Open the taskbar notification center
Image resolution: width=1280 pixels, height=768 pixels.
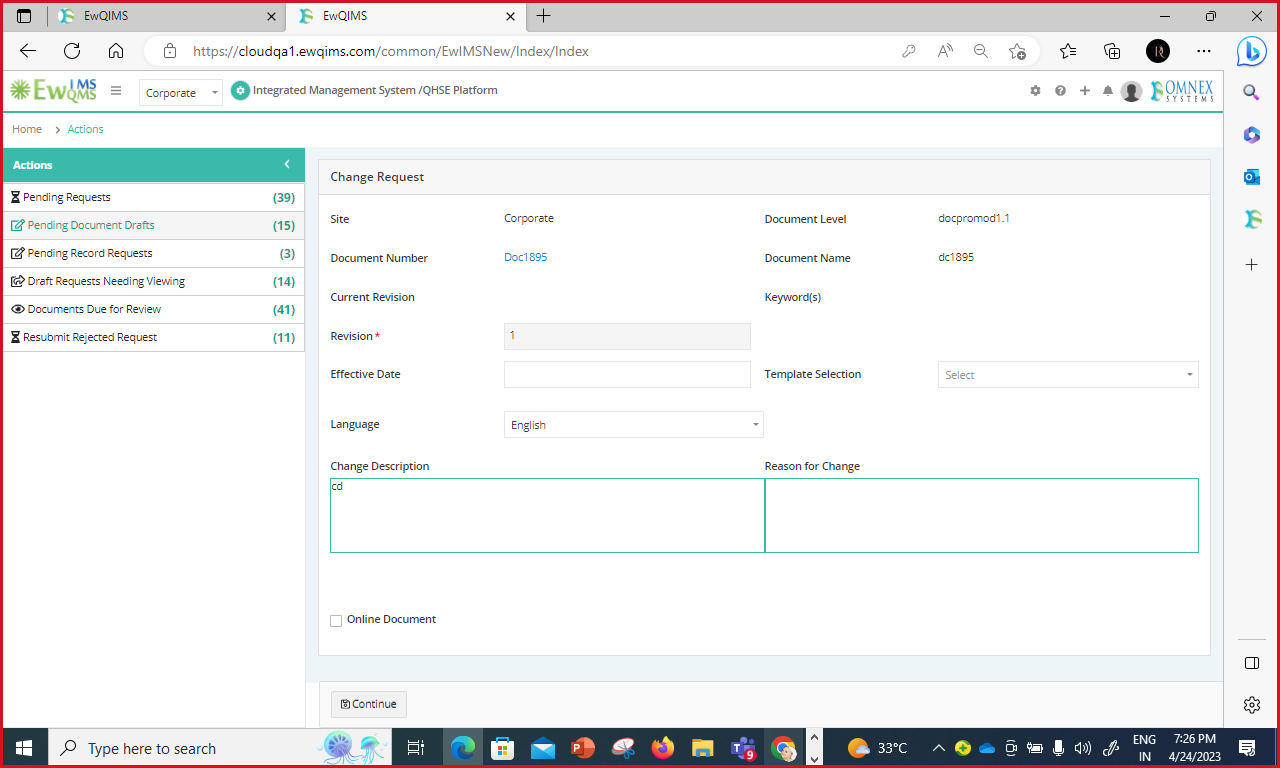pos(1247,748)
